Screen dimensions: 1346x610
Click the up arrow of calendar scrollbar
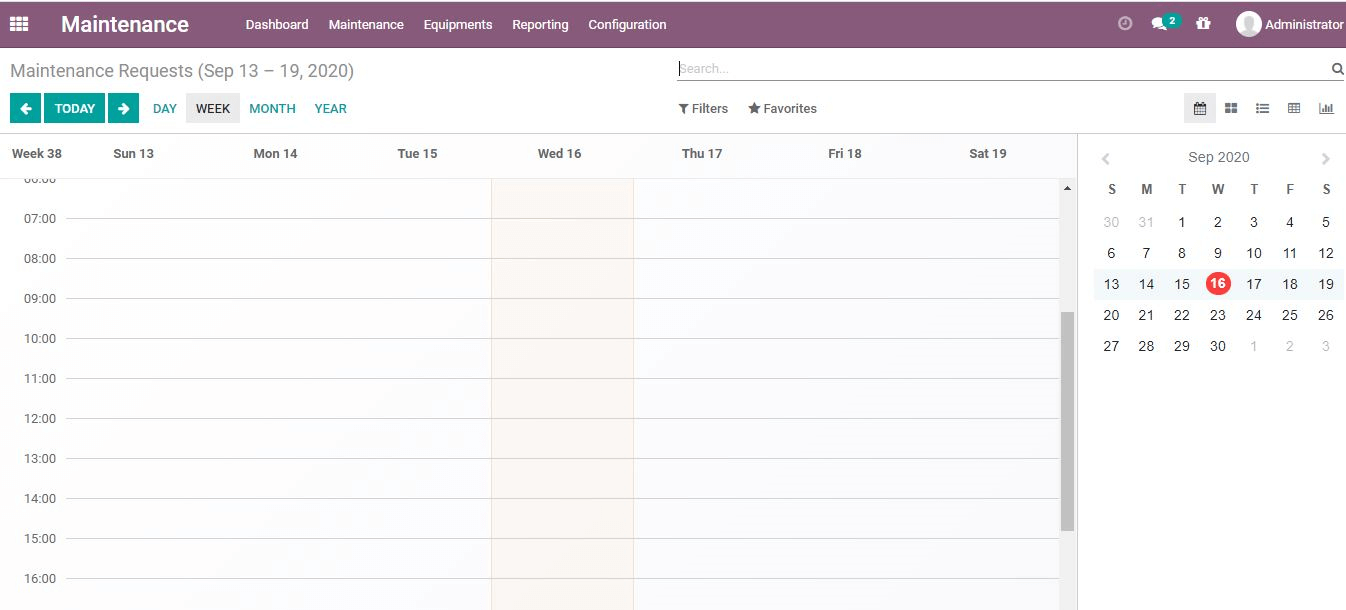(x=1067, y=188)
